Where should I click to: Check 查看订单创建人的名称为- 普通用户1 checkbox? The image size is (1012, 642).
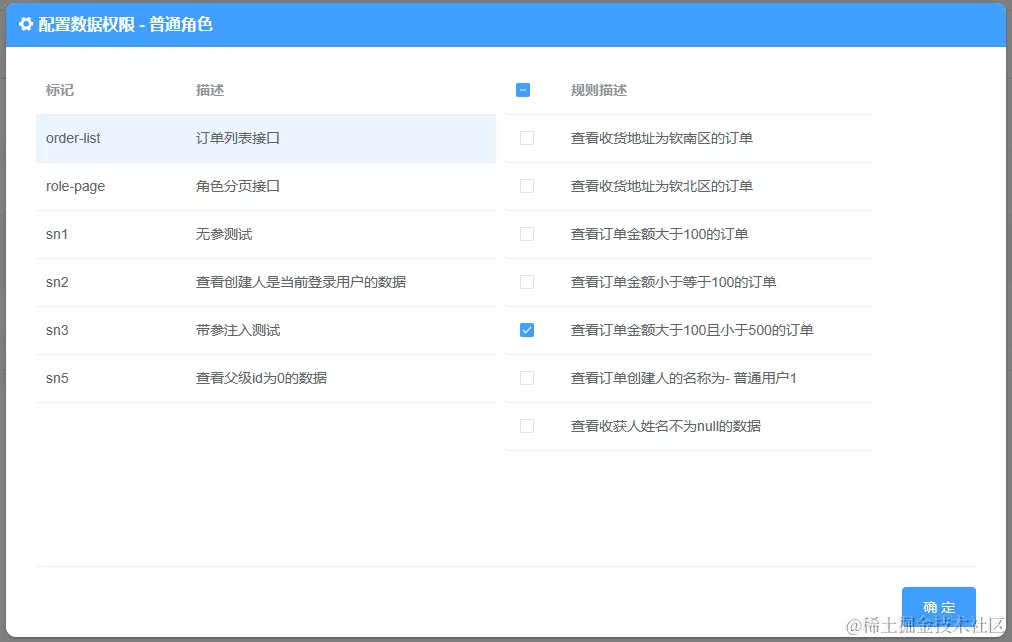tap(527, 378)
